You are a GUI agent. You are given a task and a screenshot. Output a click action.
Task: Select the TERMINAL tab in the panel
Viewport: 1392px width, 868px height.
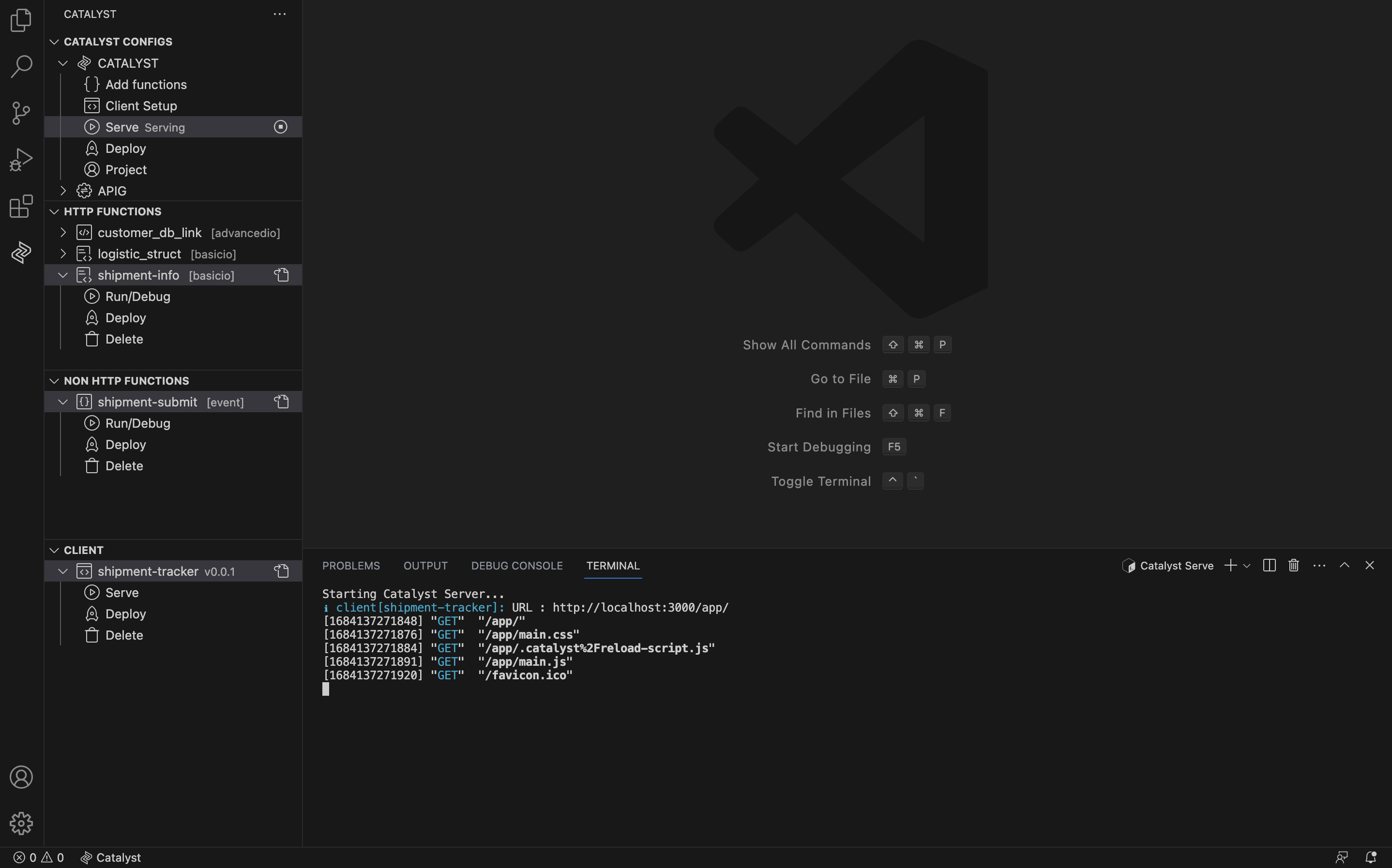612,566
